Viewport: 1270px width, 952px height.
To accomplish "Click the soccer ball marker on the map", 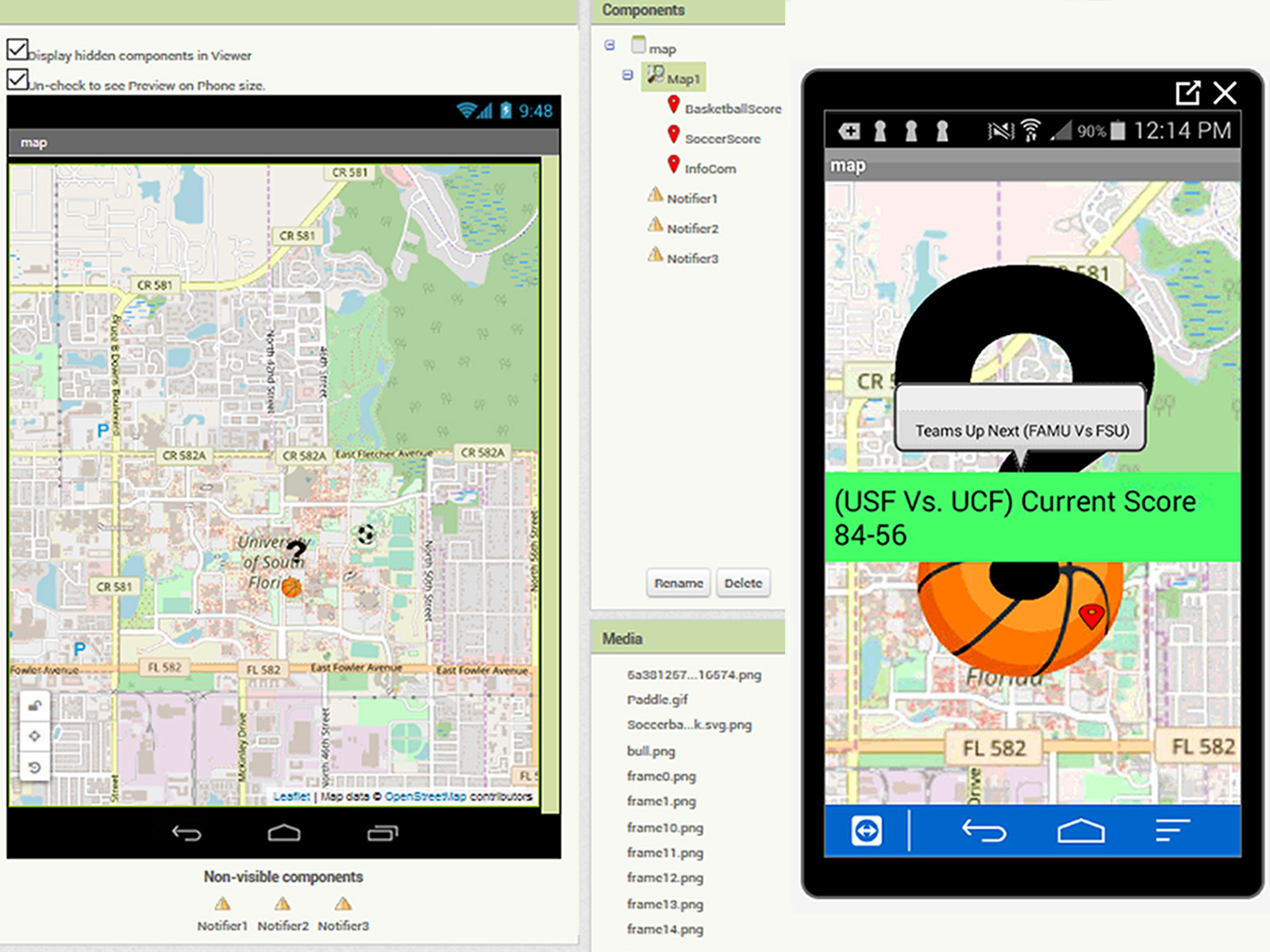I will [366, 535].
